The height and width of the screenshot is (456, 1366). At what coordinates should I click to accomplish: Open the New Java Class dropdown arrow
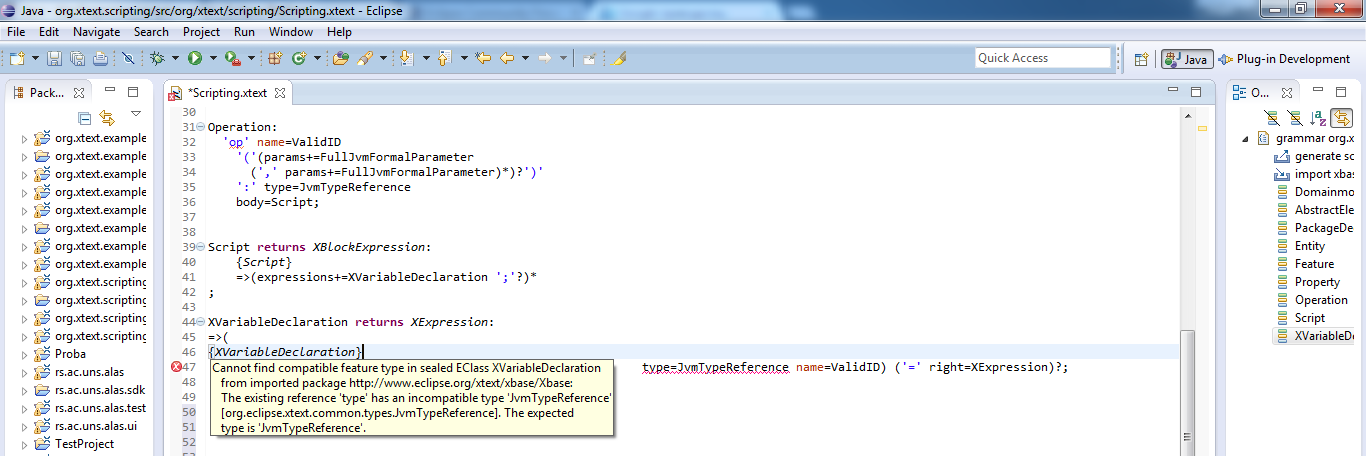317,59
